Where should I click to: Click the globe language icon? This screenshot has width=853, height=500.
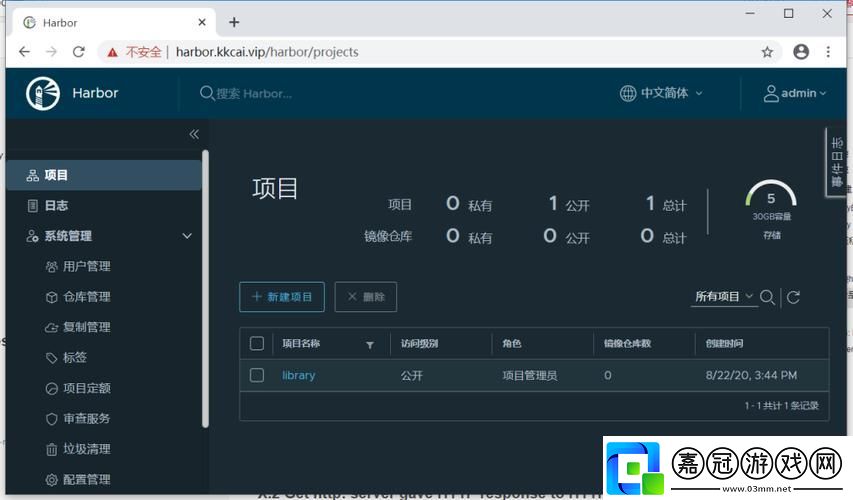pyautogui.click(x=628, y=93)
